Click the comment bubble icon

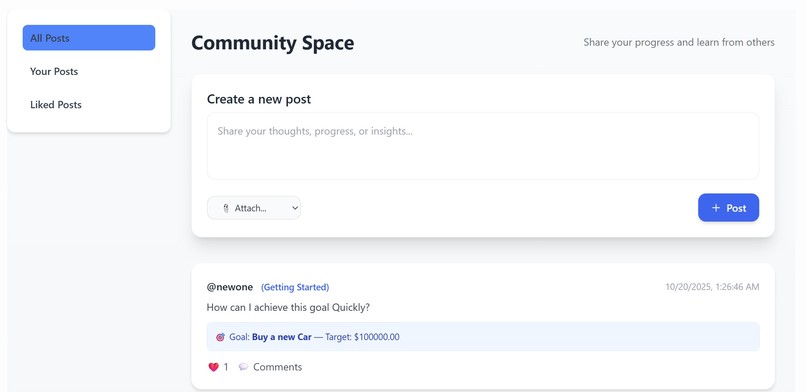coord(243,367)
